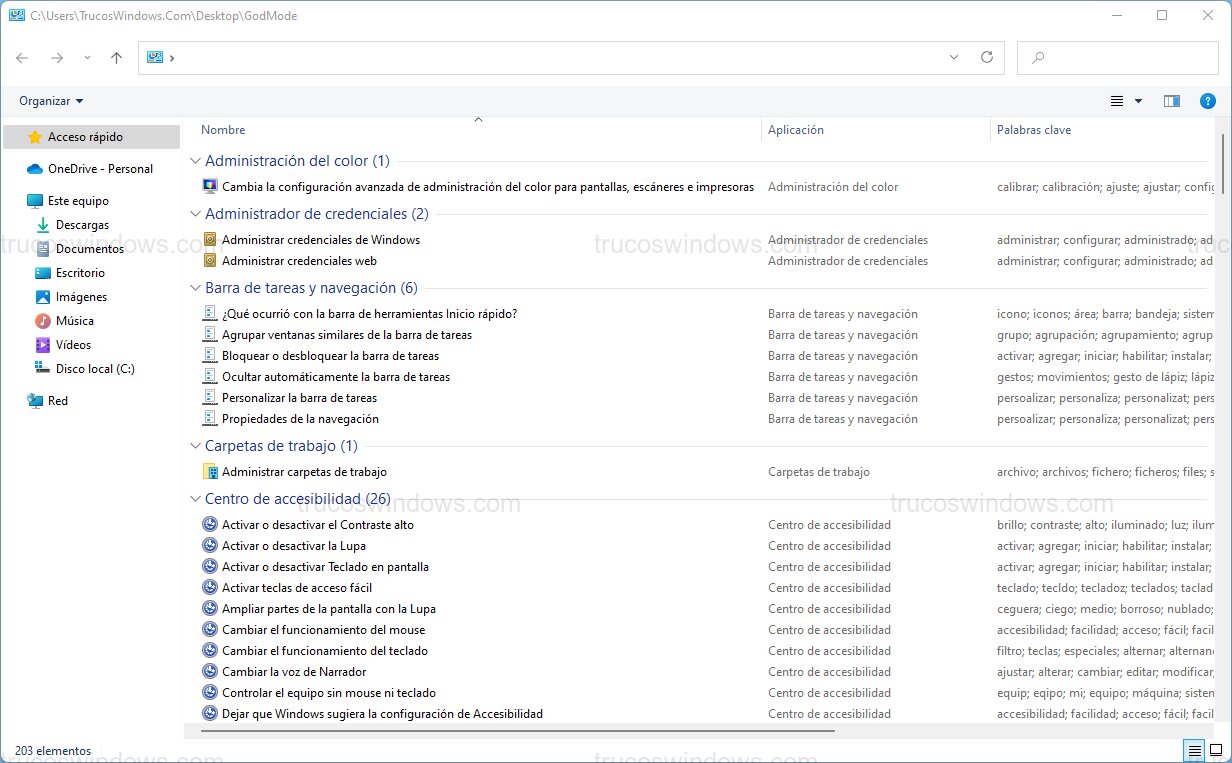
Task: Switch to large icons view from status bar
Action: (1215, 750)
